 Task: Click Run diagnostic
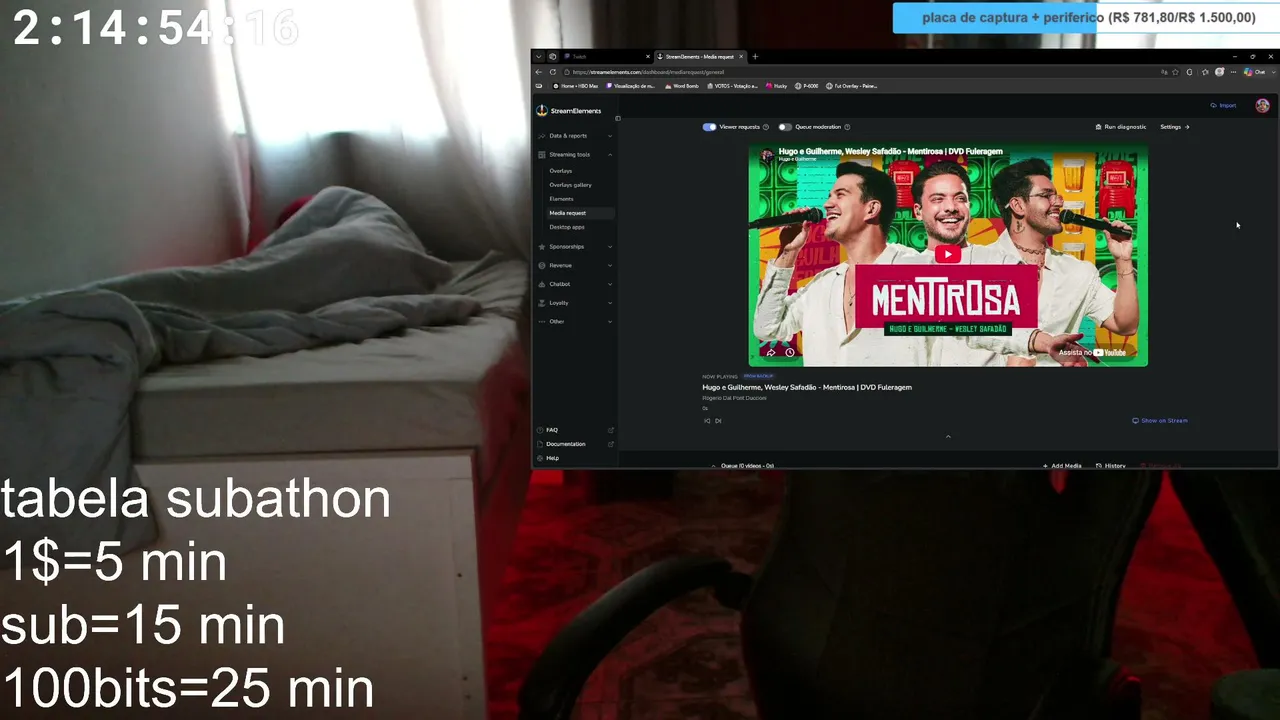coord(1121,127)
